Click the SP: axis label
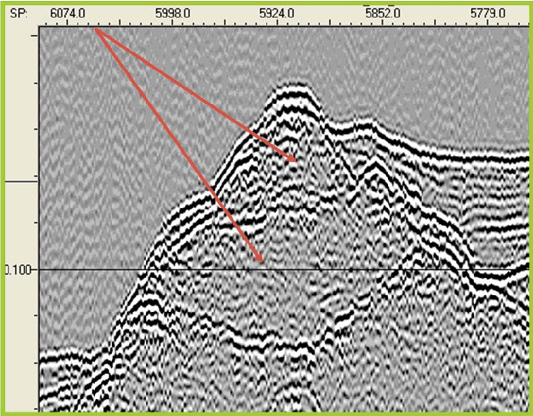The height and width of the screenshot is (416, 533). point(19,14)
